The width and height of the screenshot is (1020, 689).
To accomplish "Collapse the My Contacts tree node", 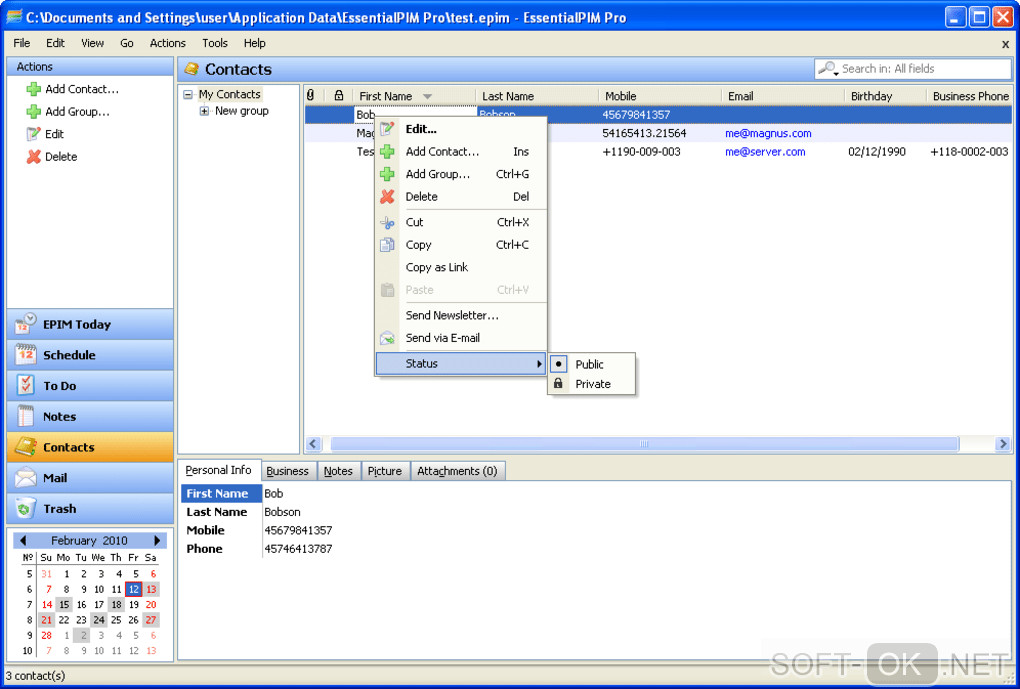I will pos(188,94).
